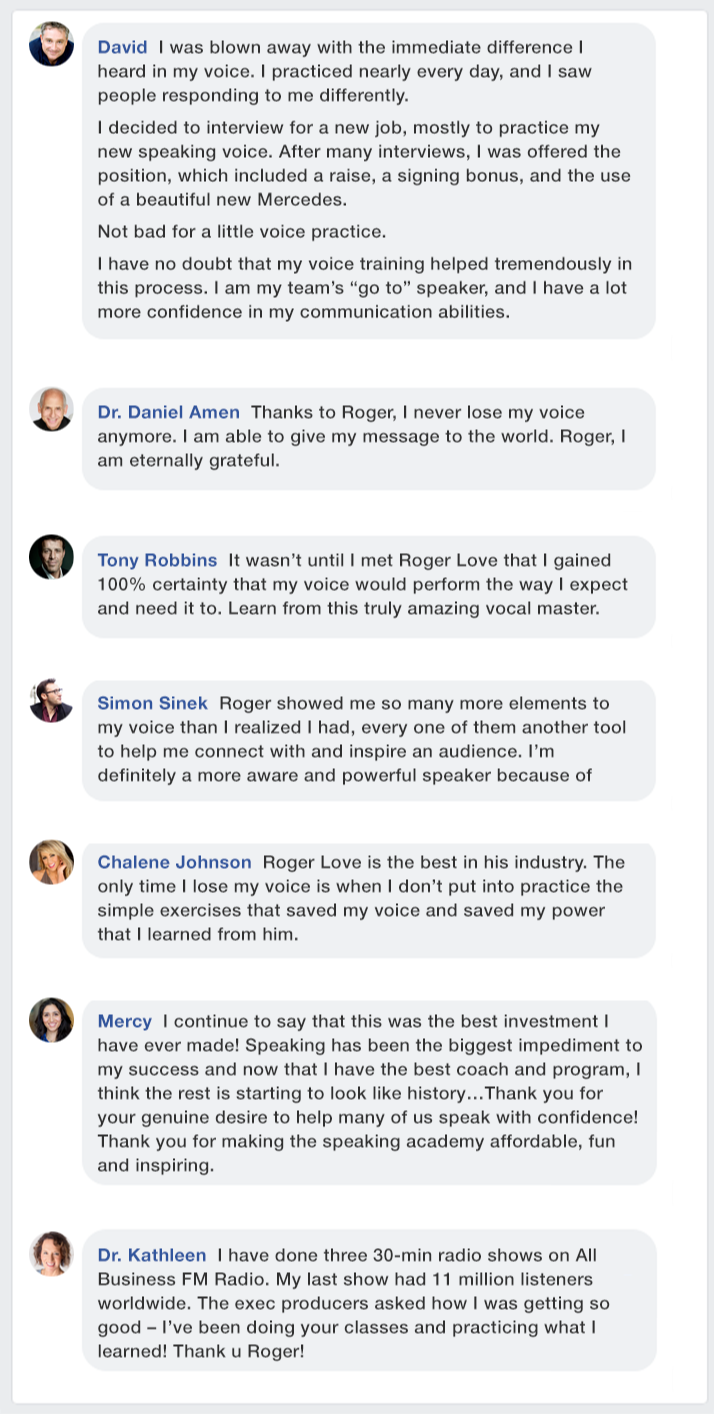Click the Simon Sinek name link

tap(153, 703)
